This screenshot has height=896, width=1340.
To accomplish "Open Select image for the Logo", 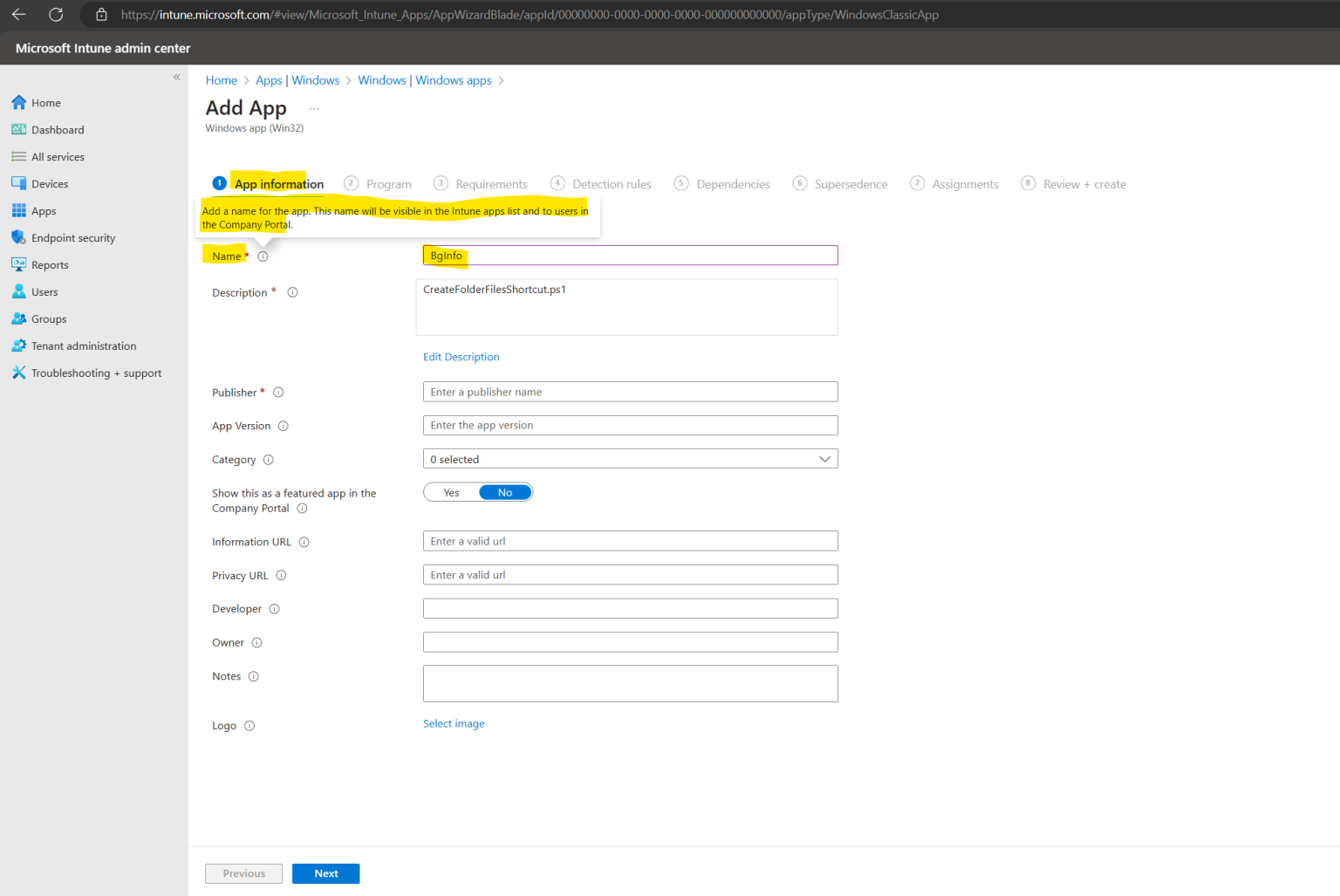I will coord(454,723).
